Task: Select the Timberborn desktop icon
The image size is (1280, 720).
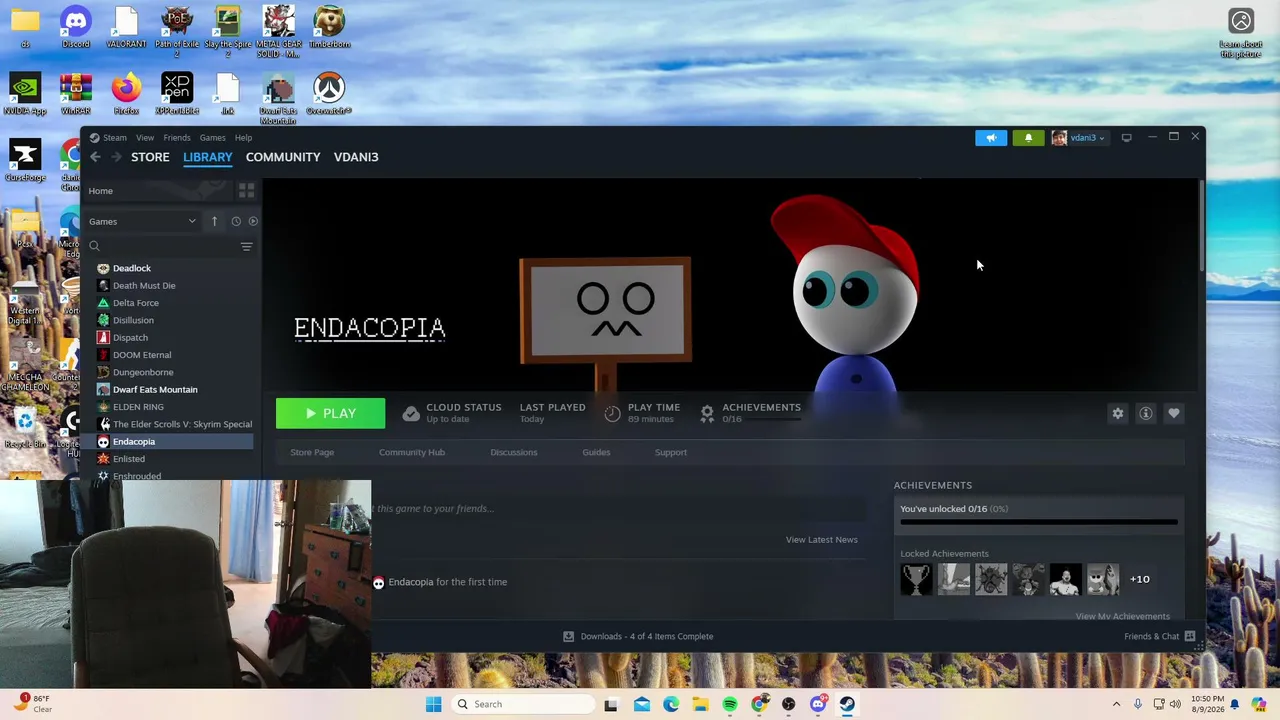Action: click(329, 27)
